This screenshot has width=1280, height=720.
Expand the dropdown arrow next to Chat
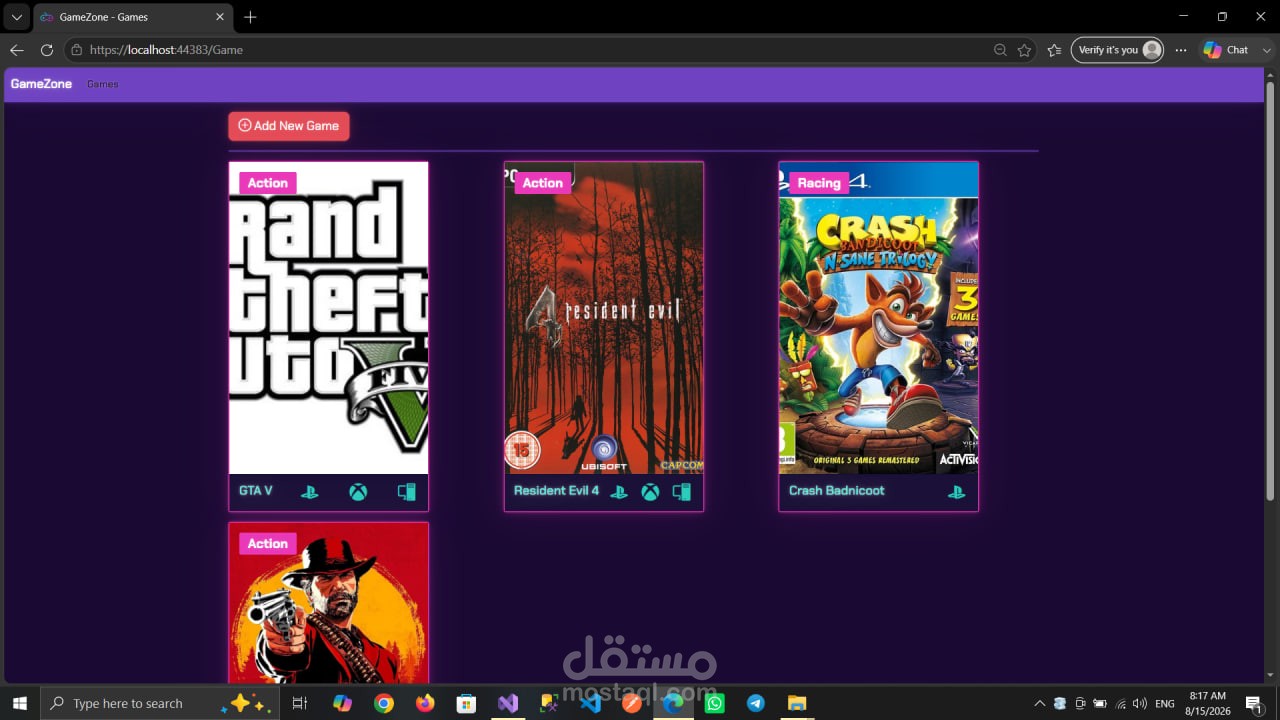click(x=1267, y=50)
